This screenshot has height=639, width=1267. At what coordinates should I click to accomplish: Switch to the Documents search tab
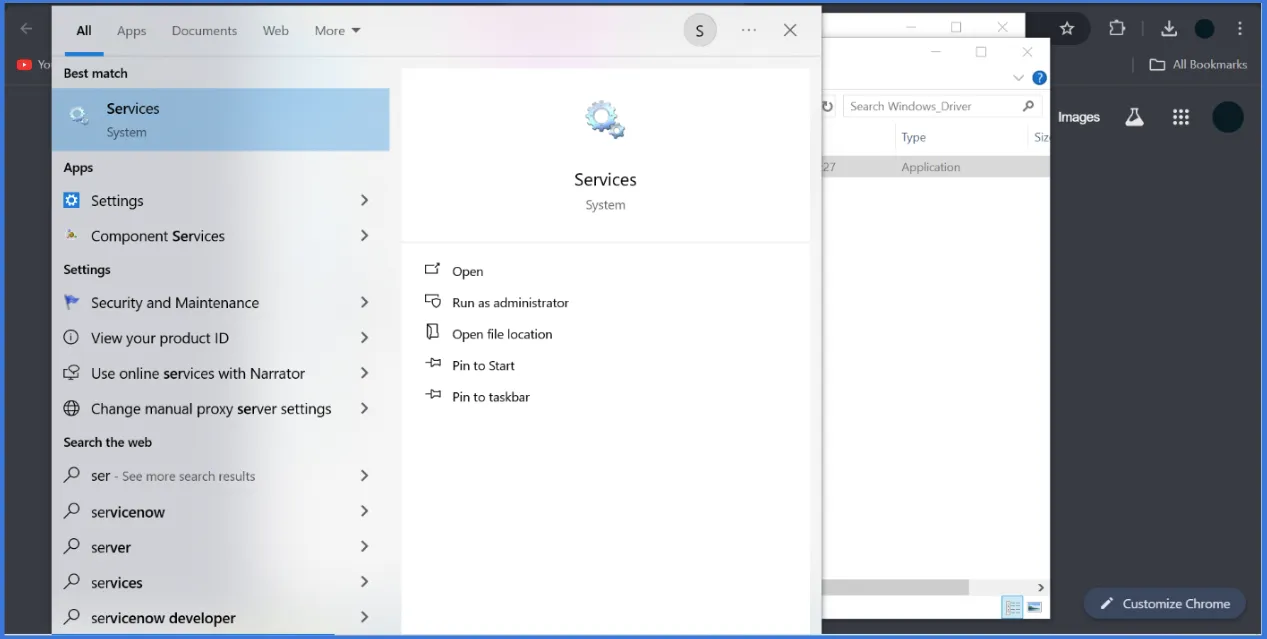pyautogui.click(x=204, y=31)
